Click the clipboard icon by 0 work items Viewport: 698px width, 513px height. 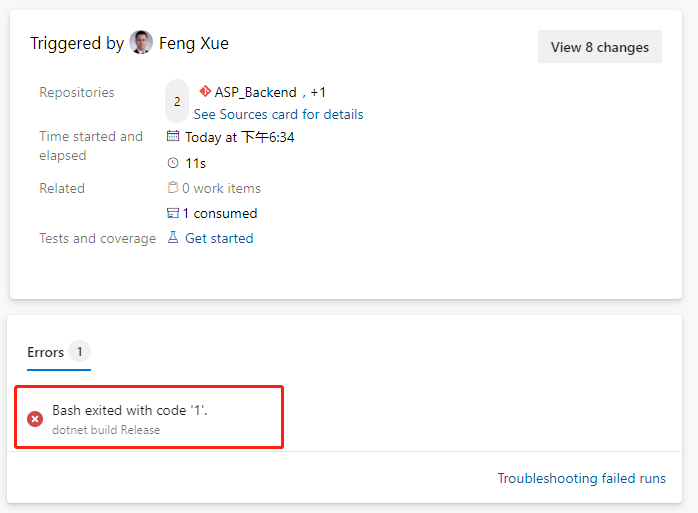point(173,187)
